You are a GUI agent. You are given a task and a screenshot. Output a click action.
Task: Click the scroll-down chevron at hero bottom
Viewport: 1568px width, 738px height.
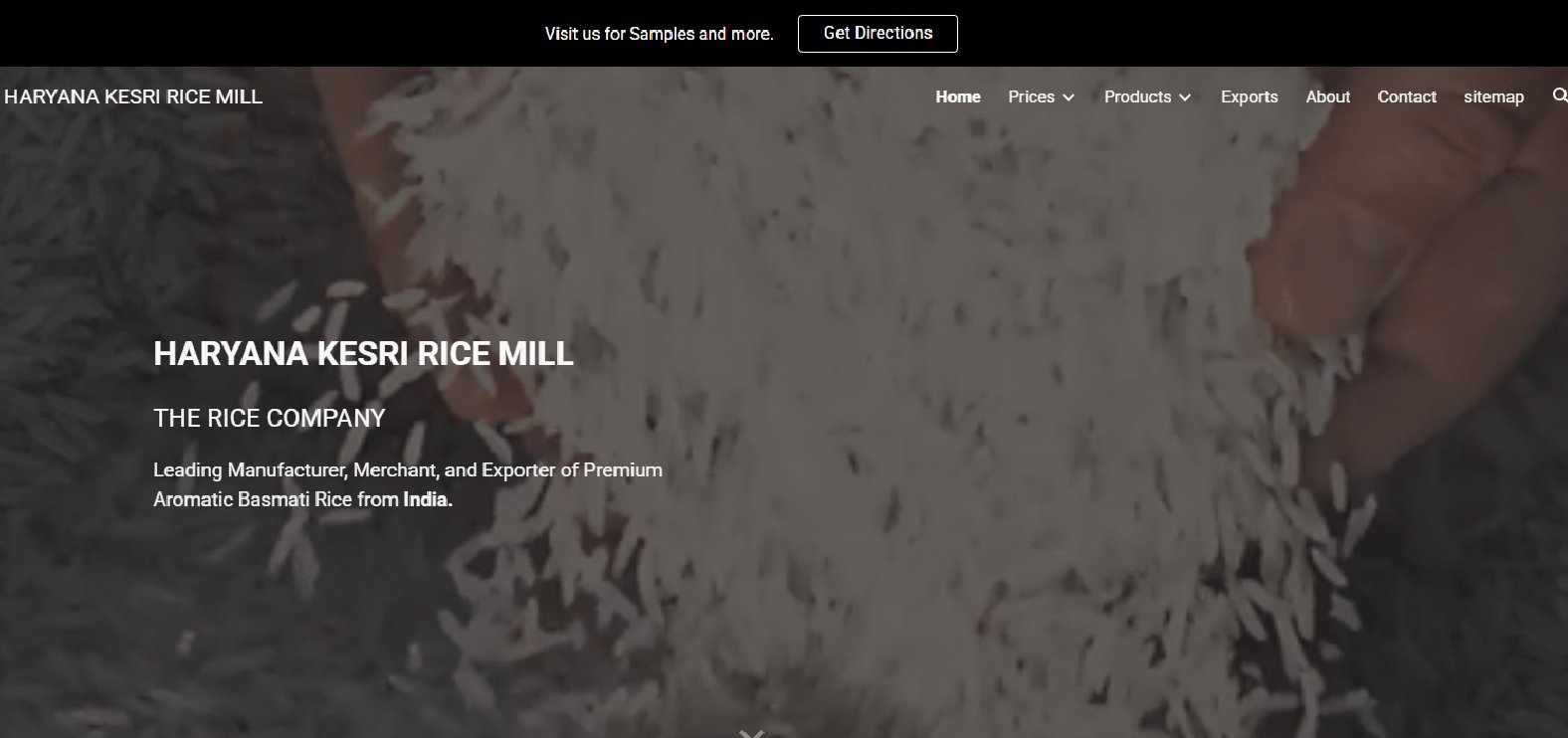point(752,733)
